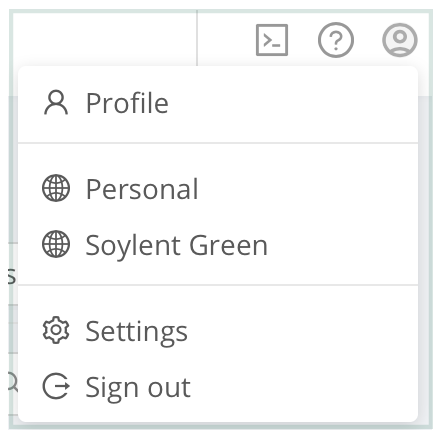Click the sign out arrow icon

click(56, 386)
